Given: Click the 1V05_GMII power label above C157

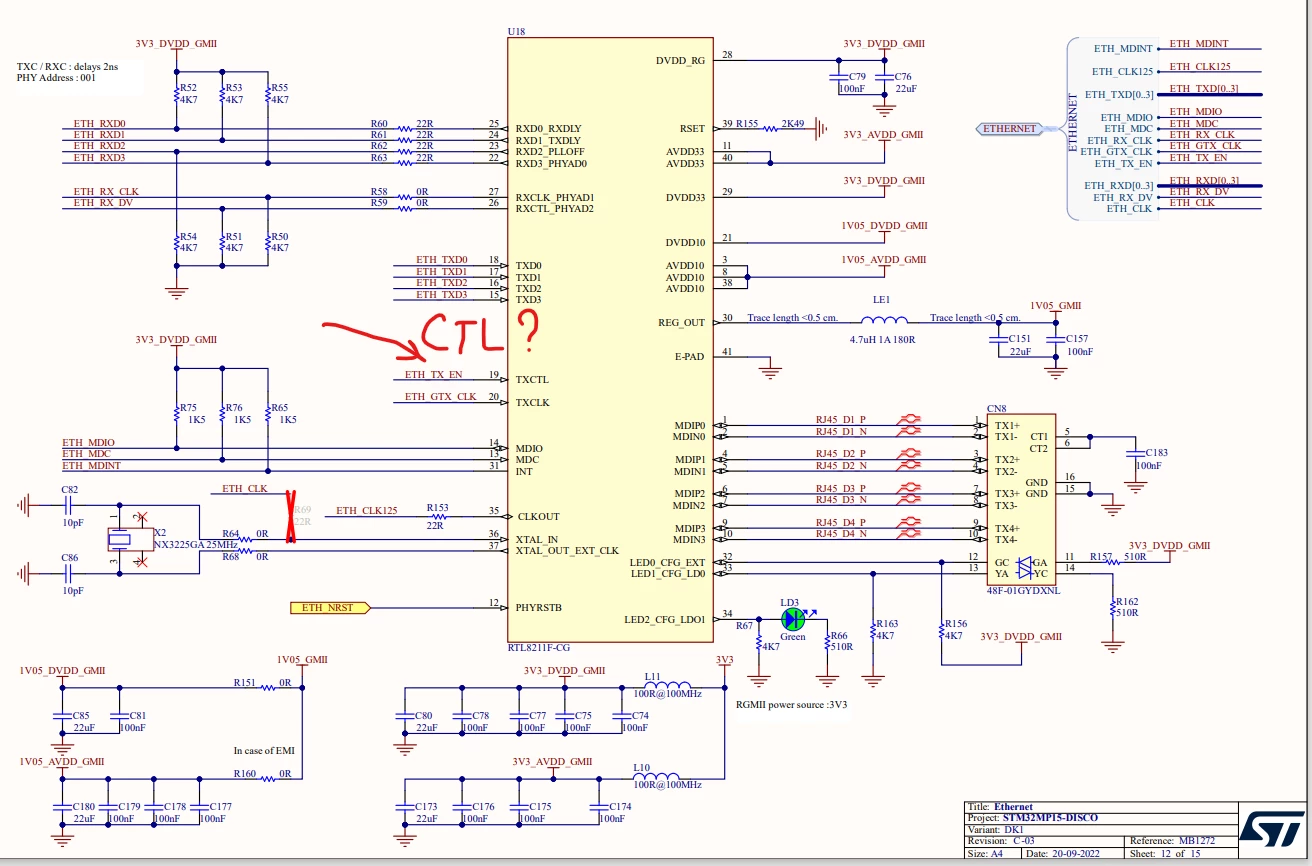Looking at the screenshot, I should (x=1055, y=306).
